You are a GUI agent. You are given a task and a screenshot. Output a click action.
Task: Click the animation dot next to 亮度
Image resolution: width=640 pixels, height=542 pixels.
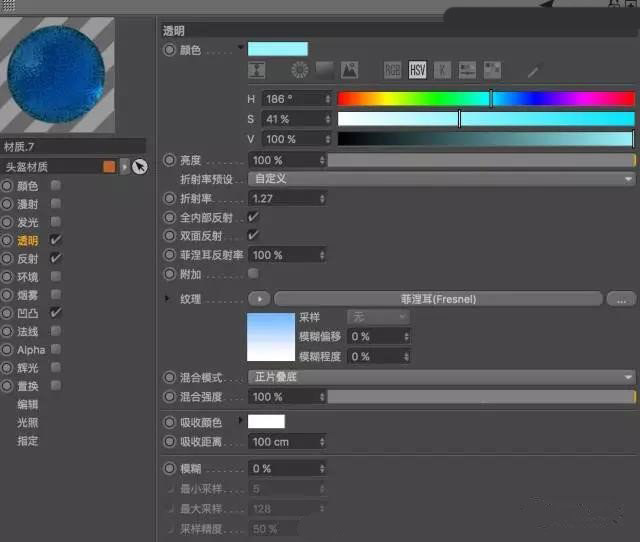click(169, 160)
